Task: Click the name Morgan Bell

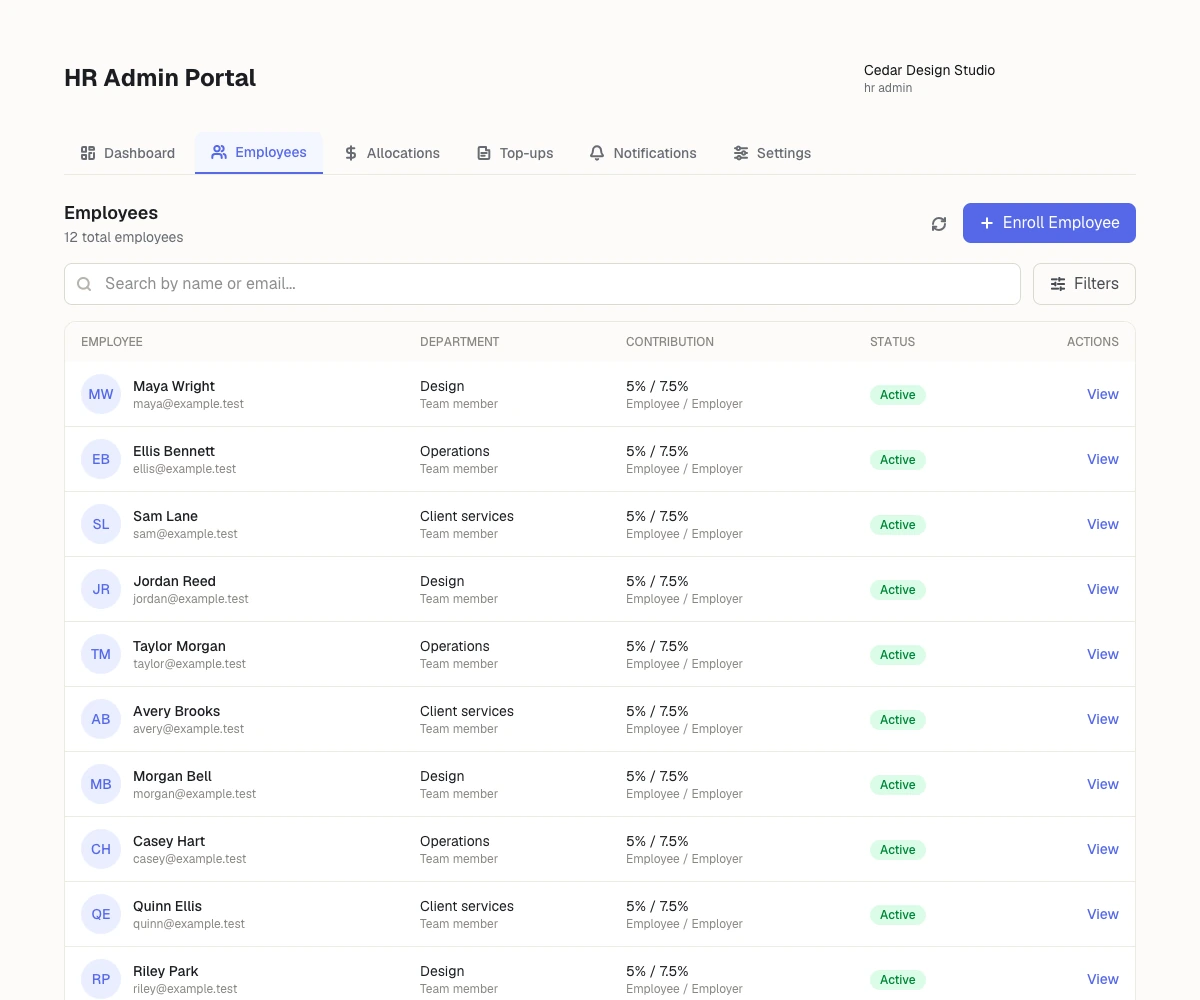Action: [172, 776]
